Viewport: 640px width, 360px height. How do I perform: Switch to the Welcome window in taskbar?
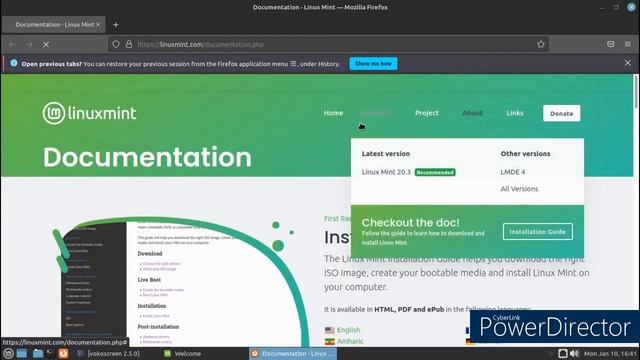coord(183,353)
